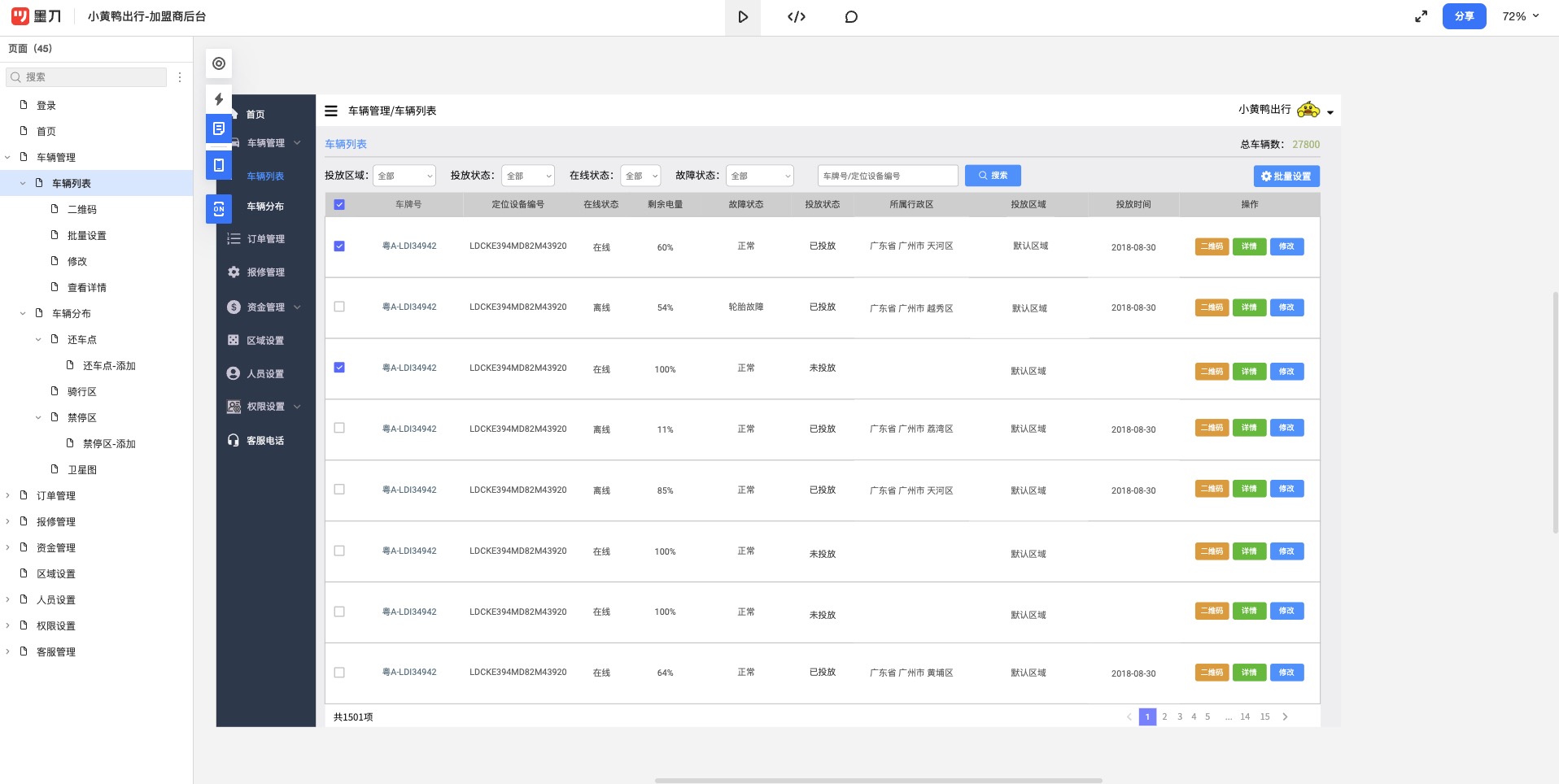1559x784 pixels.
Task: Click the gear icon beside 报修管理
Action: coord(234,272)
